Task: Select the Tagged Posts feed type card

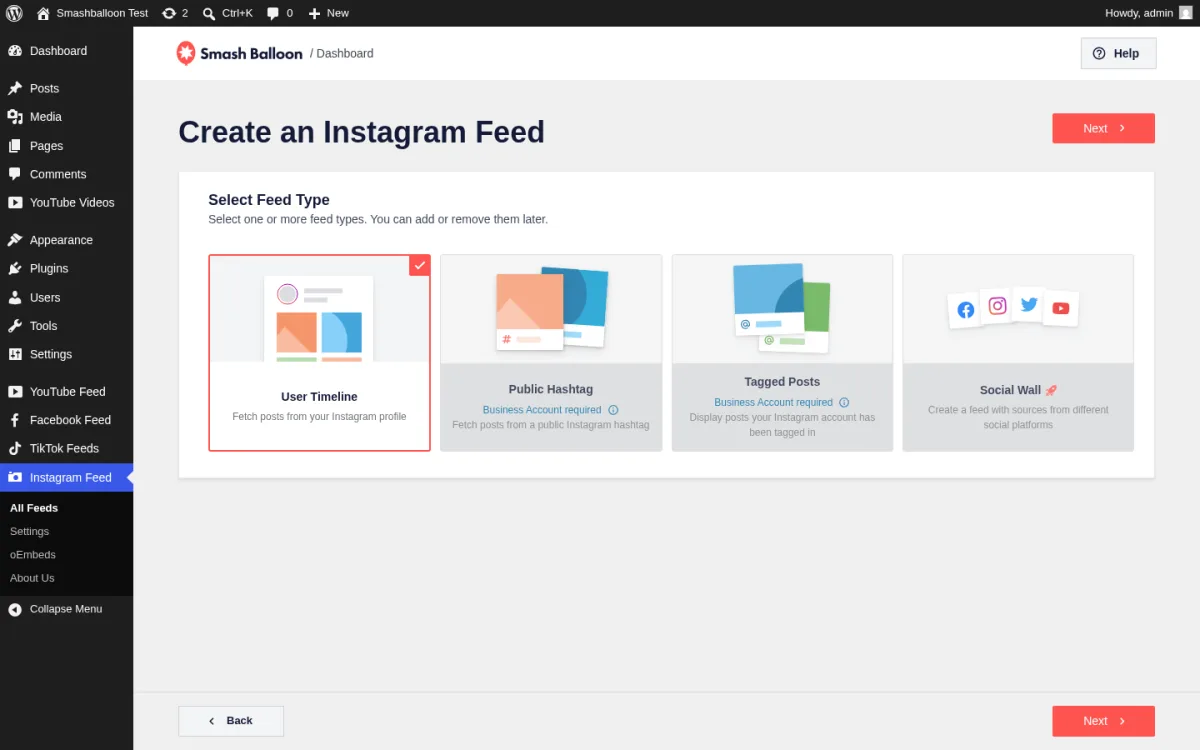Action: coord(782,352)
